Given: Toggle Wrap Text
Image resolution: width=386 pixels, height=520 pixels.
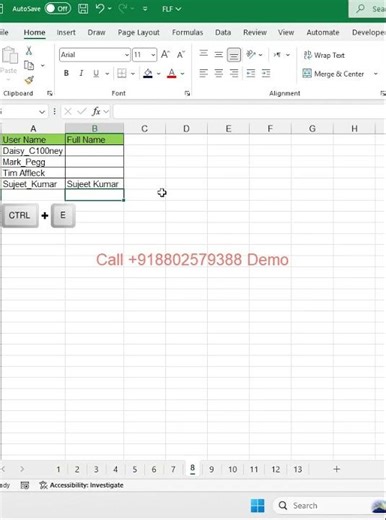Looking at the screenshot, I should pos(324,55).
